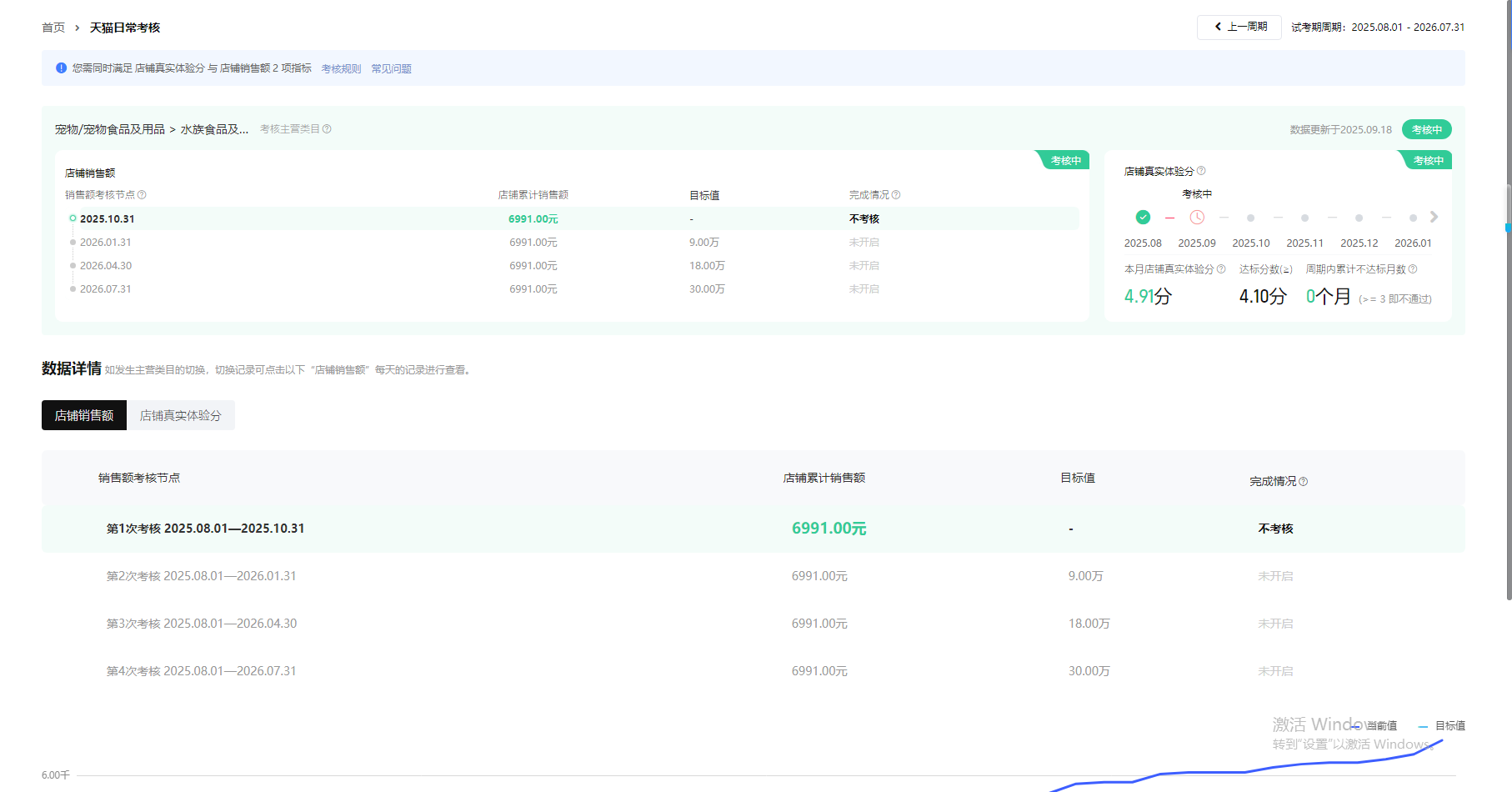
Task: Click help icon next to 销售额考核节点
Action: (142, 195)
